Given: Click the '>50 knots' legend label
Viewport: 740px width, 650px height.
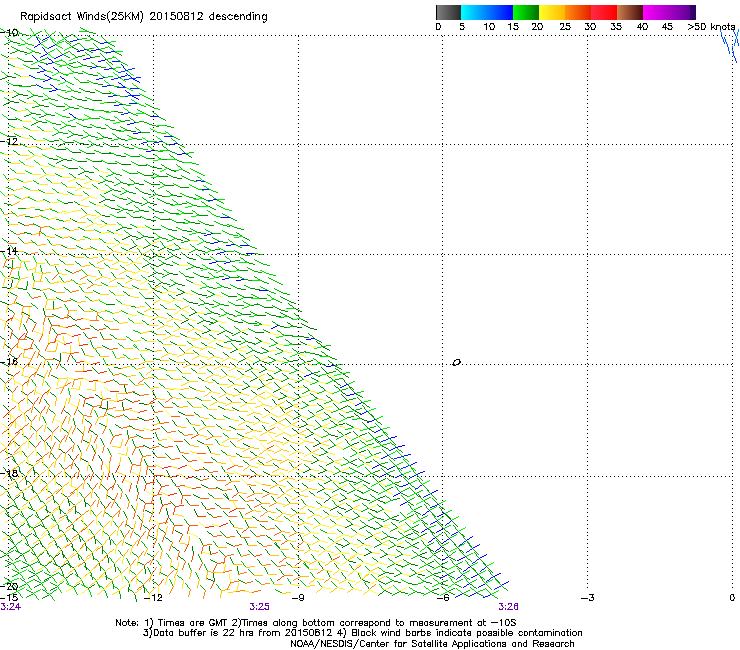Looking at the screenshot, I should point(711,27).
